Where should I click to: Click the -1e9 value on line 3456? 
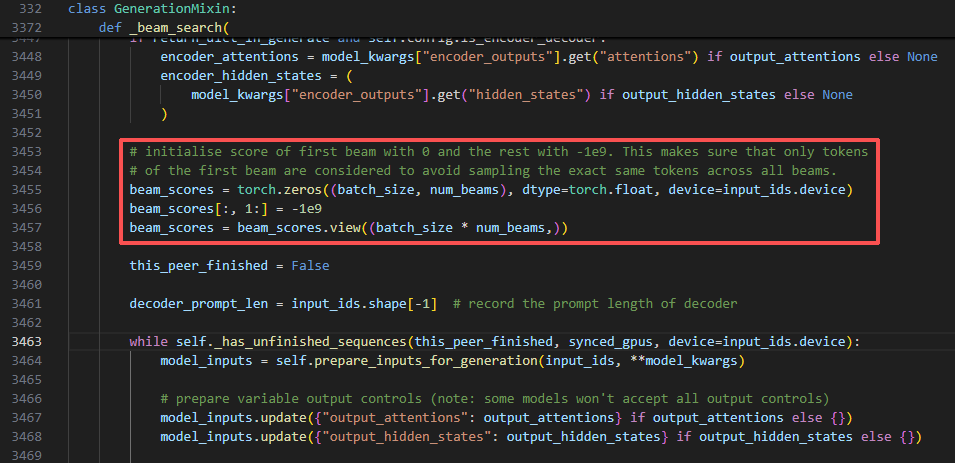point(306,208)
